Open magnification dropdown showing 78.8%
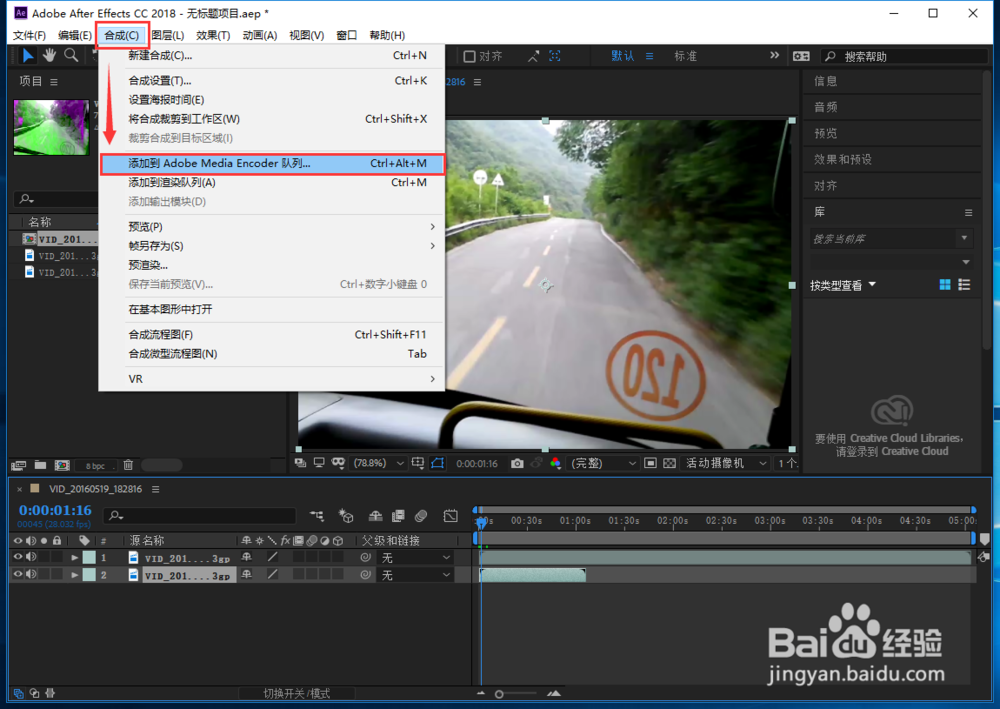This screenshot has height=709, width=1000. tap(379, 464)
